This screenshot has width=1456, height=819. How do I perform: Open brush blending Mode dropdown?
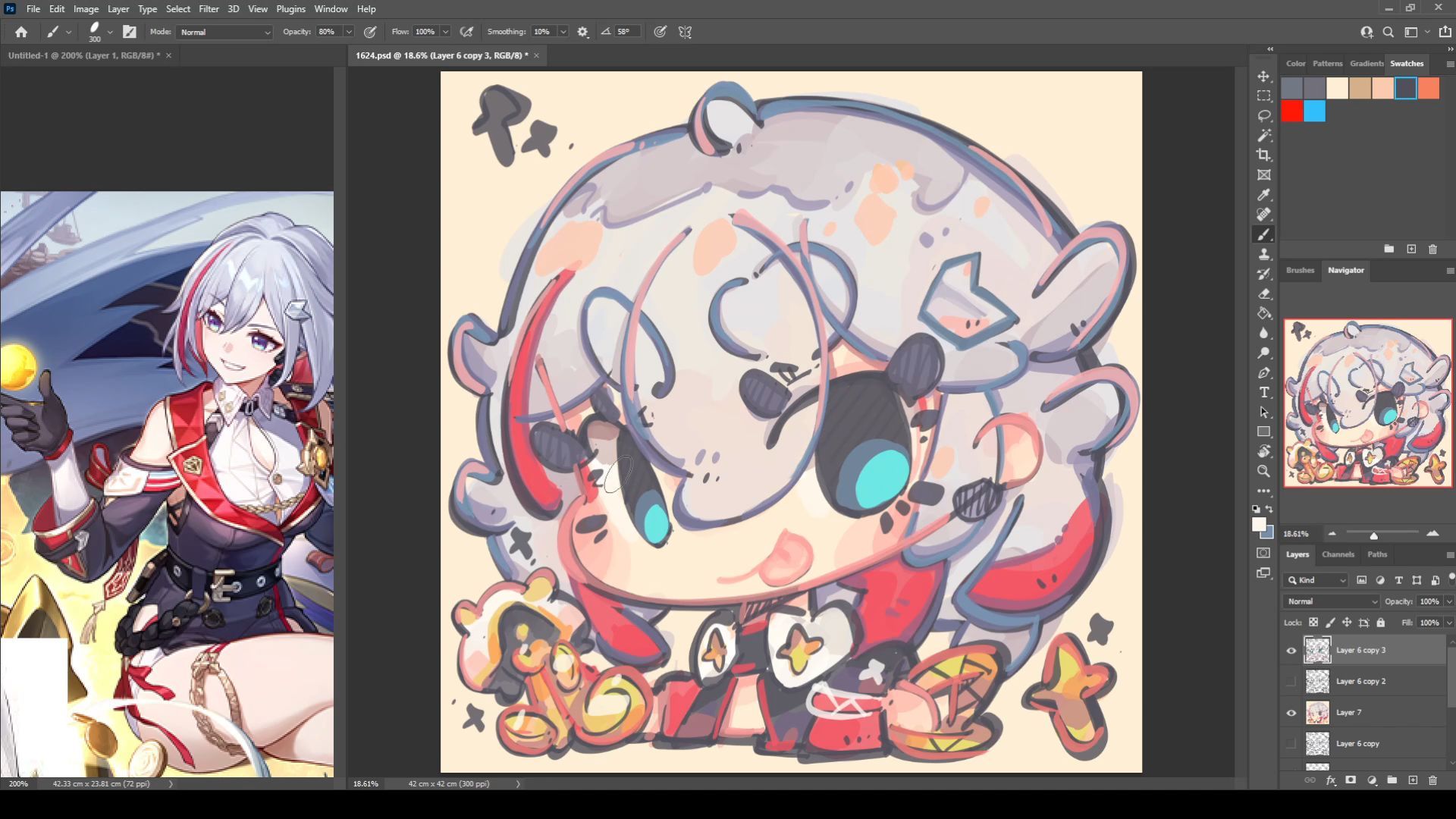(224, 32)
